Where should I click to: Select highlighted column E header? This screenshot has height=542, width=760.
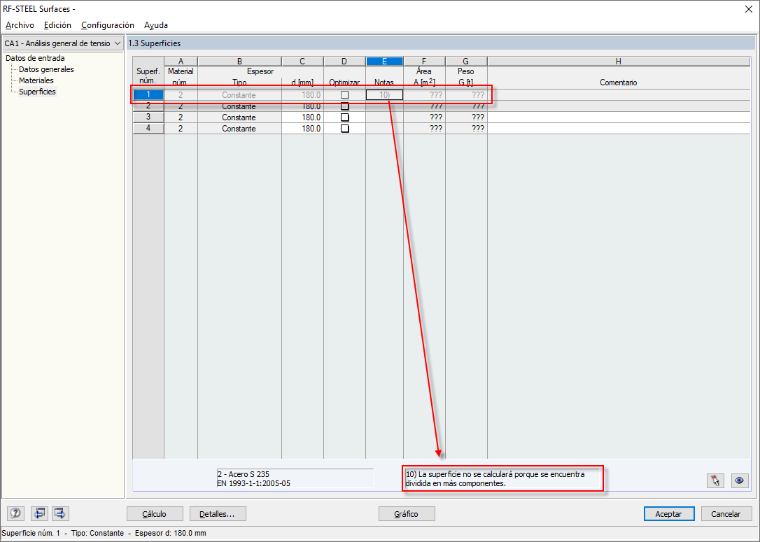[x=384, y=61]
